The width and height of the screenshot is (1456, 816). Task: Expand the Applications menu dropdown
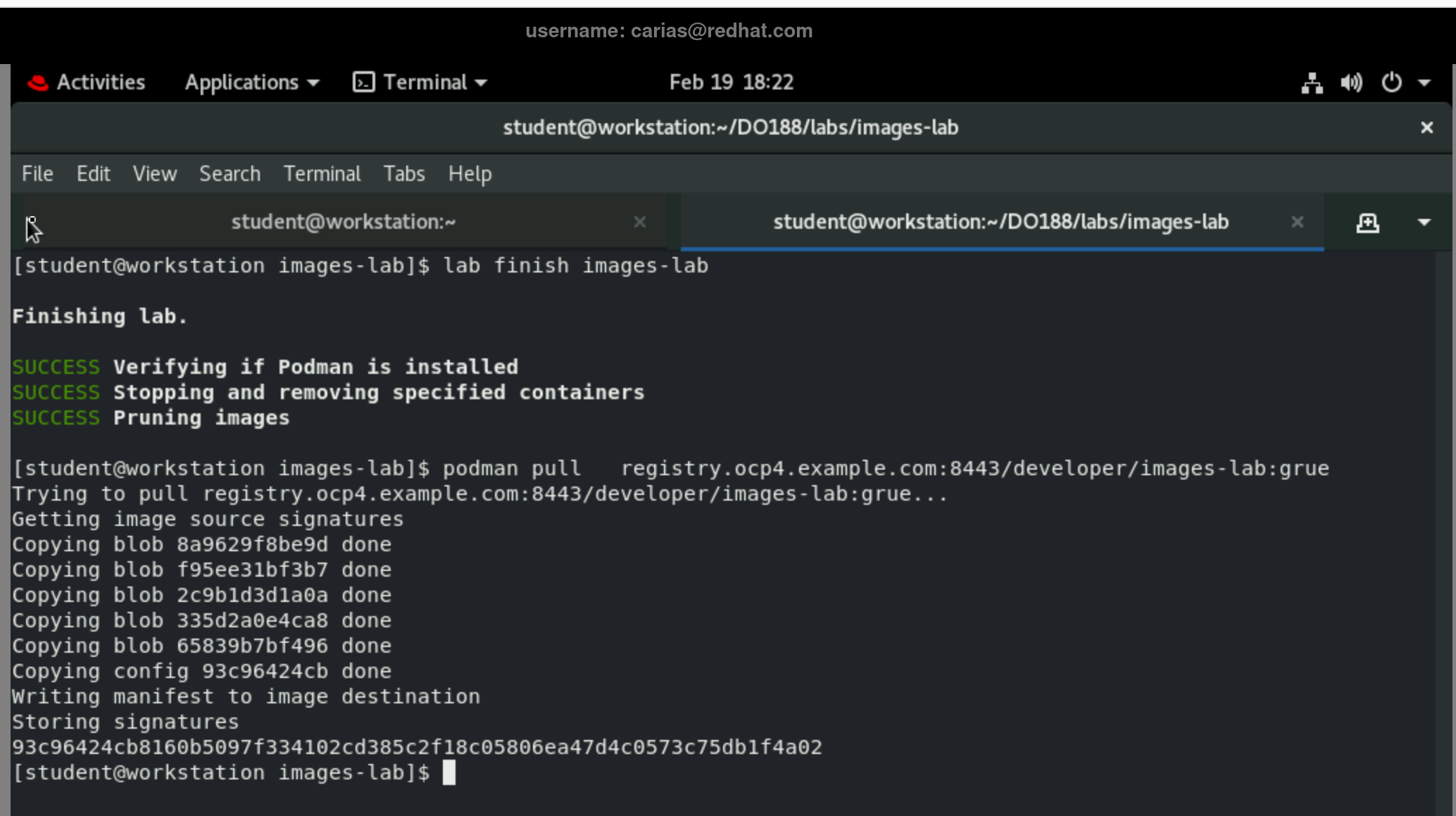pyautogui.click(x=251, y=82)
